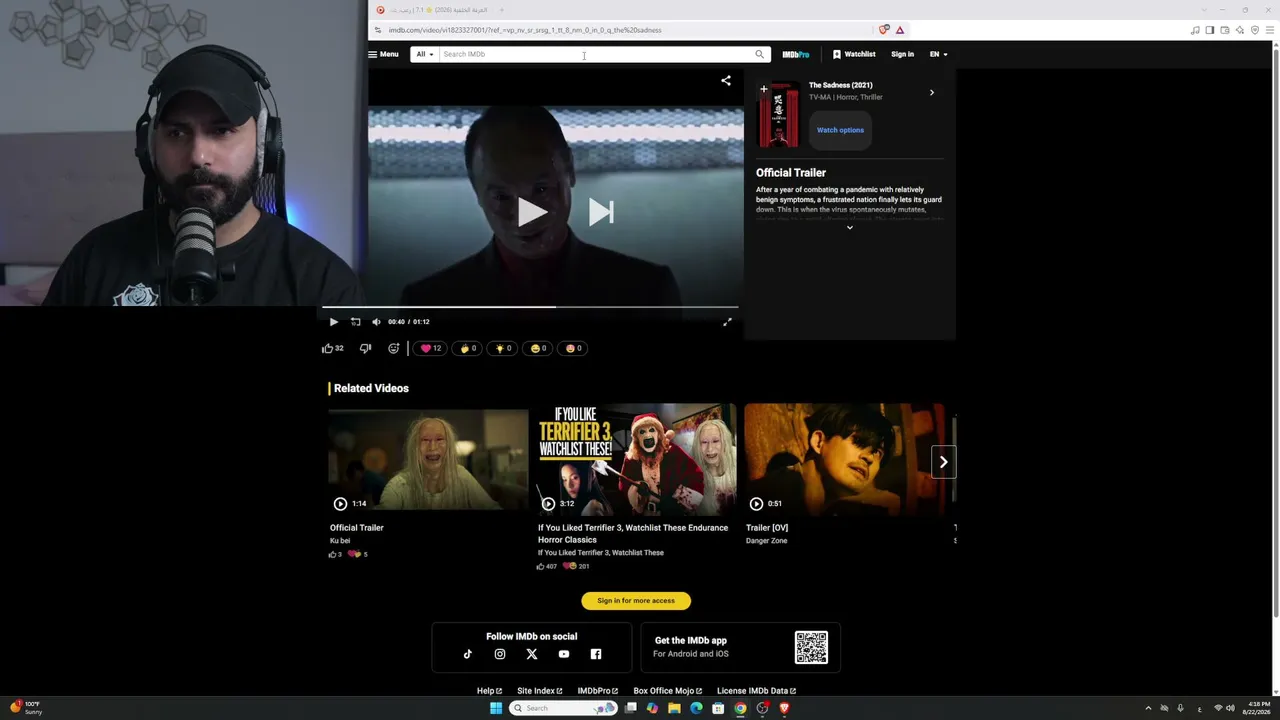Click into the Search IMDb field
The image size is (1280, 720).
point(596,54)
